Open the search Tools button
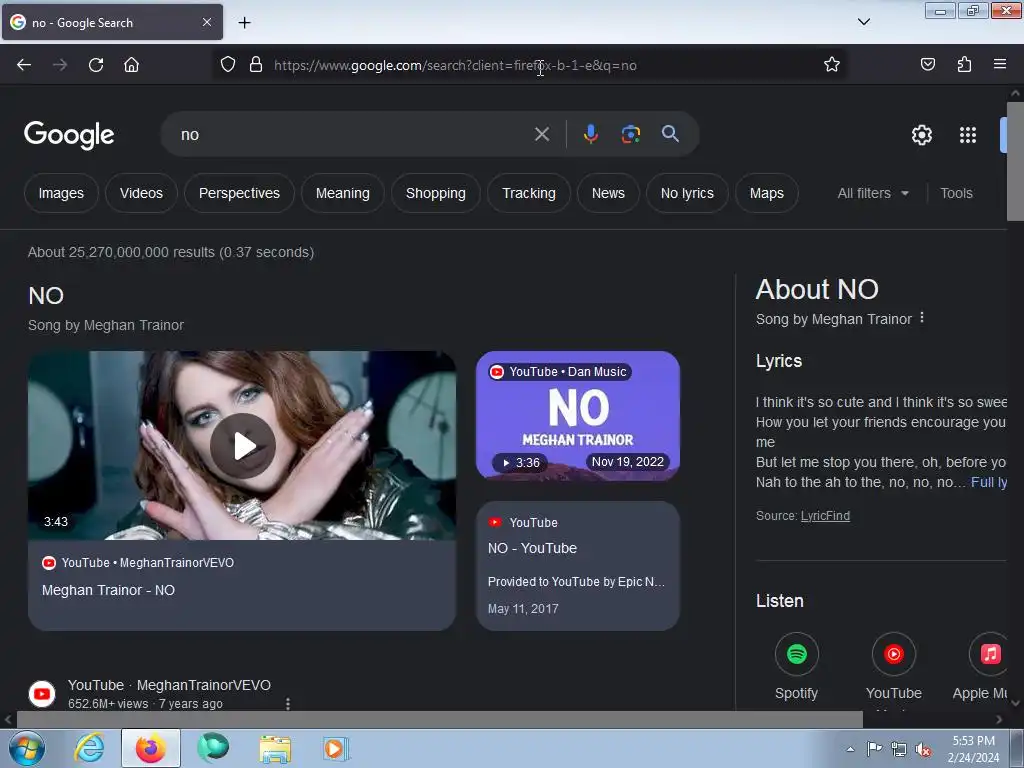 pyautogui.click(x=956, y=193)
